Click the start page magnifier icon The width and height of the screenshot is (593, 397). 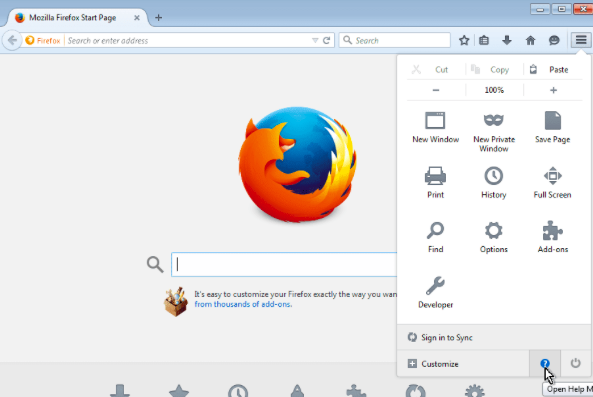155,264
